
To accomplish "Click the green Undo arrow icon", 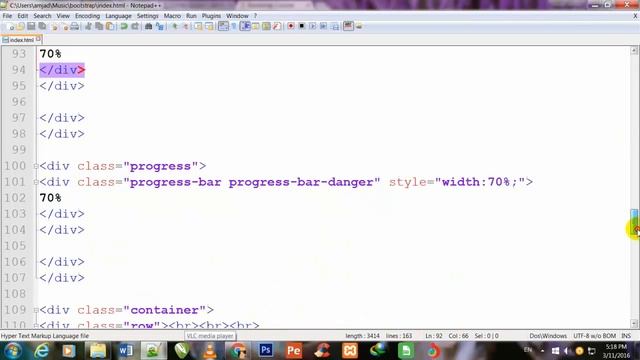I will 124,27.
